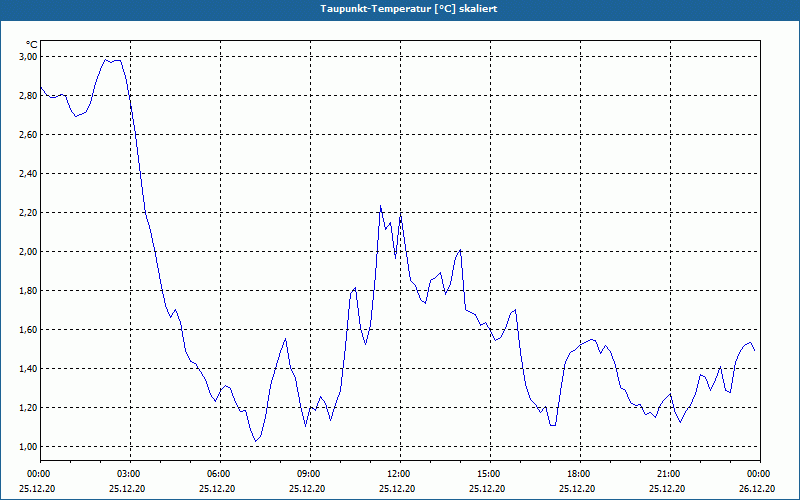
Task: Click the '2,00' y-axis label
Action: [x=29, y=252]
